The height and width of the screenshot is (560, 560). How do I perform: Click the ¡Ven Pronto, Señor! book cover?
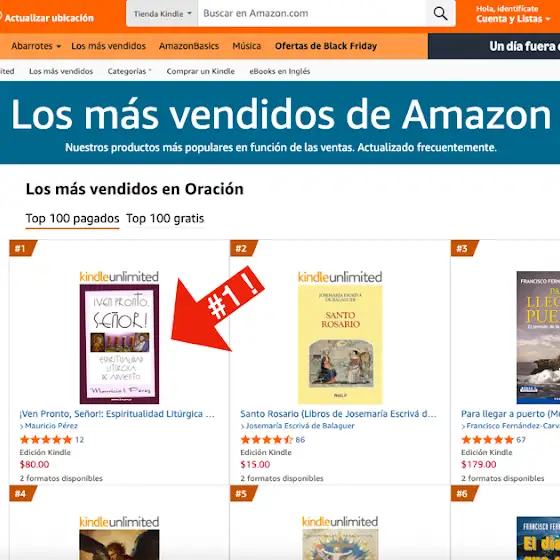pos(119,344)
